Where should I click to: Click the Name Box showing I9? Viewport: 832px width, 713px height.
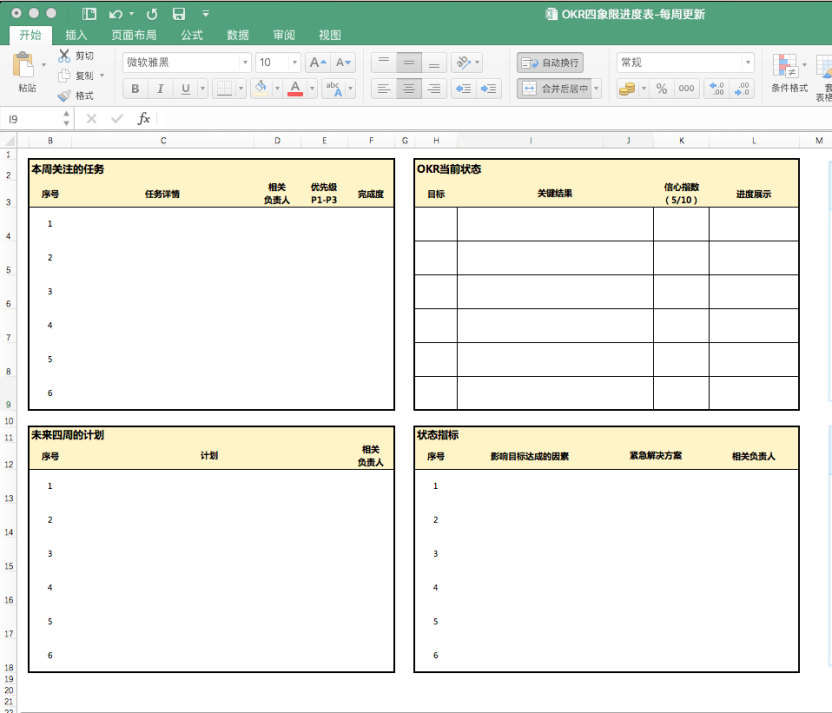point(32,119)
